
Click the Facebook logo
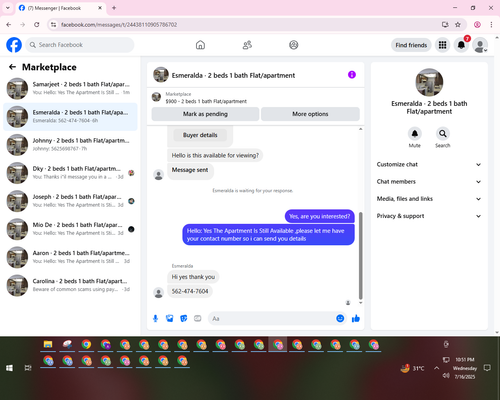pyautogui.click(x=14, y=45)
